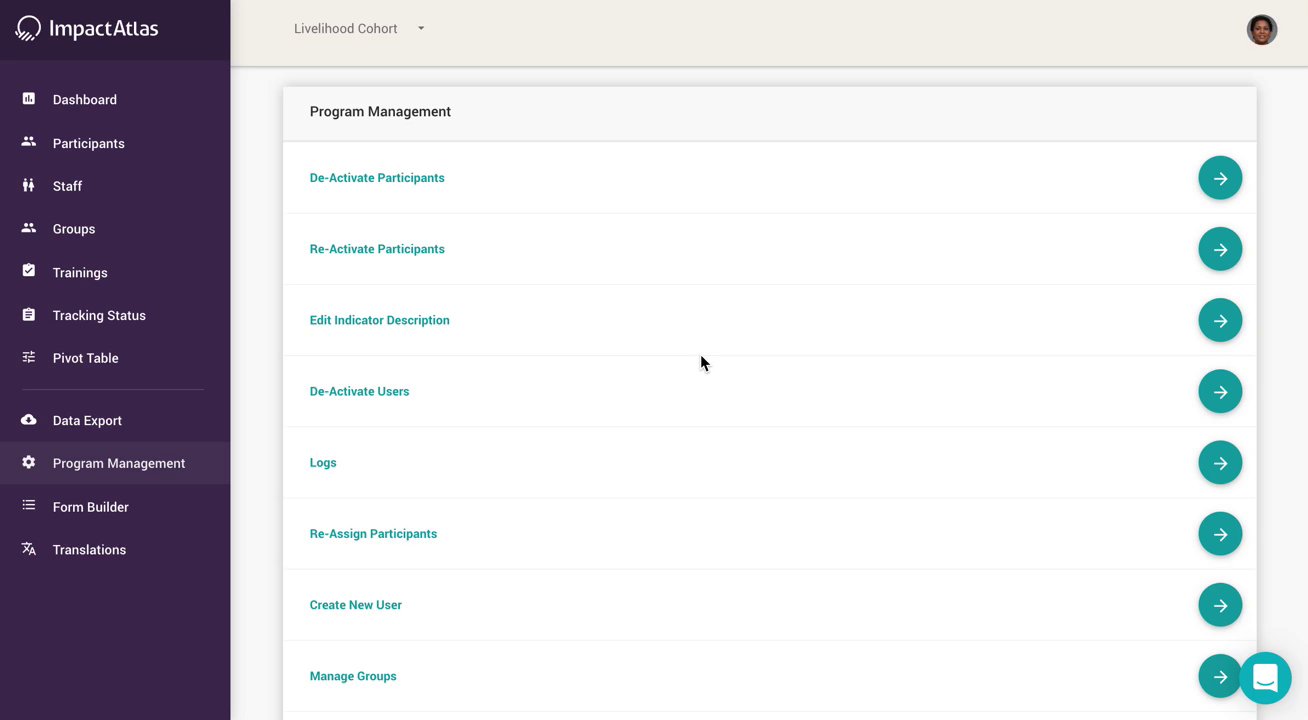Click the Re-Activate Participants link
Image resolution: width=1308 pixels, height=720 pixels.
coord(377,249)
